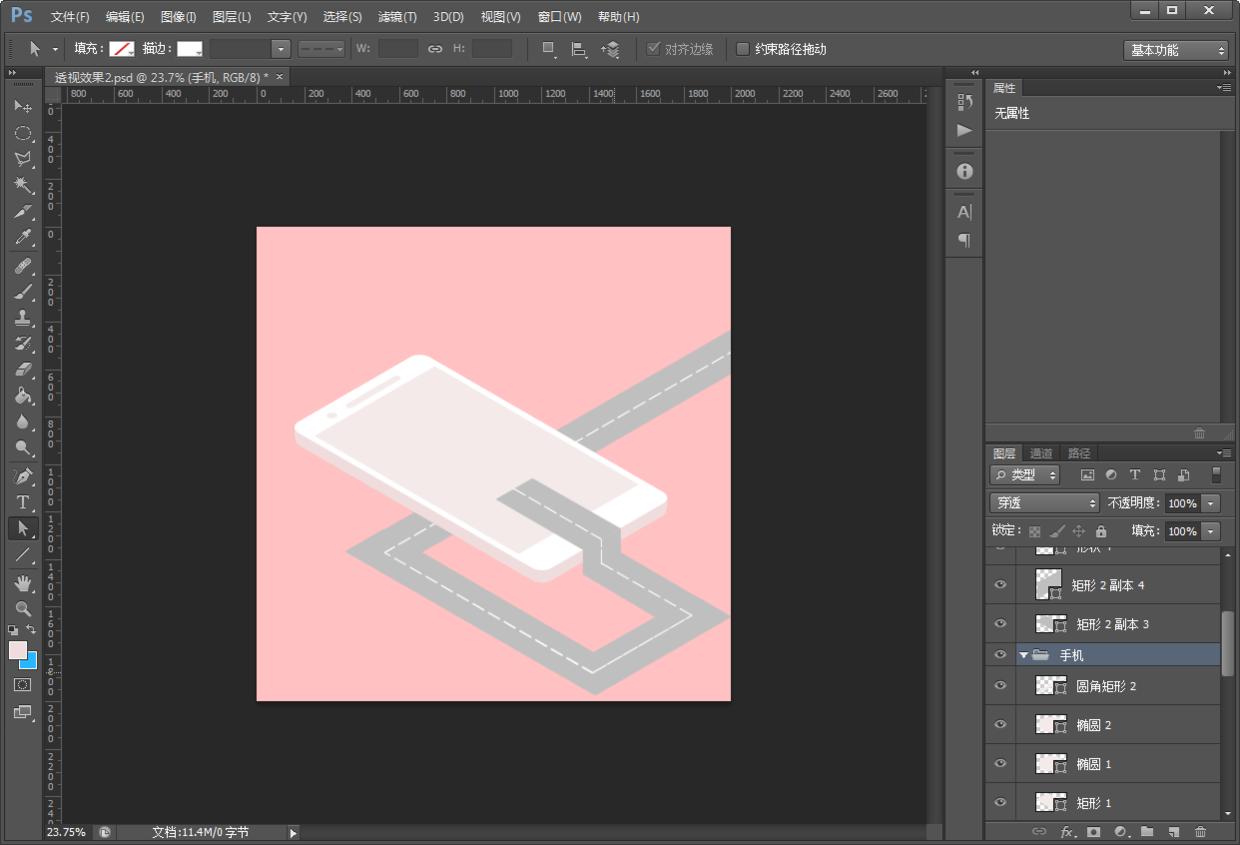Select the Eyedropper tool
The height and width of the screenshot is (845, 1240).
point(23,238)
